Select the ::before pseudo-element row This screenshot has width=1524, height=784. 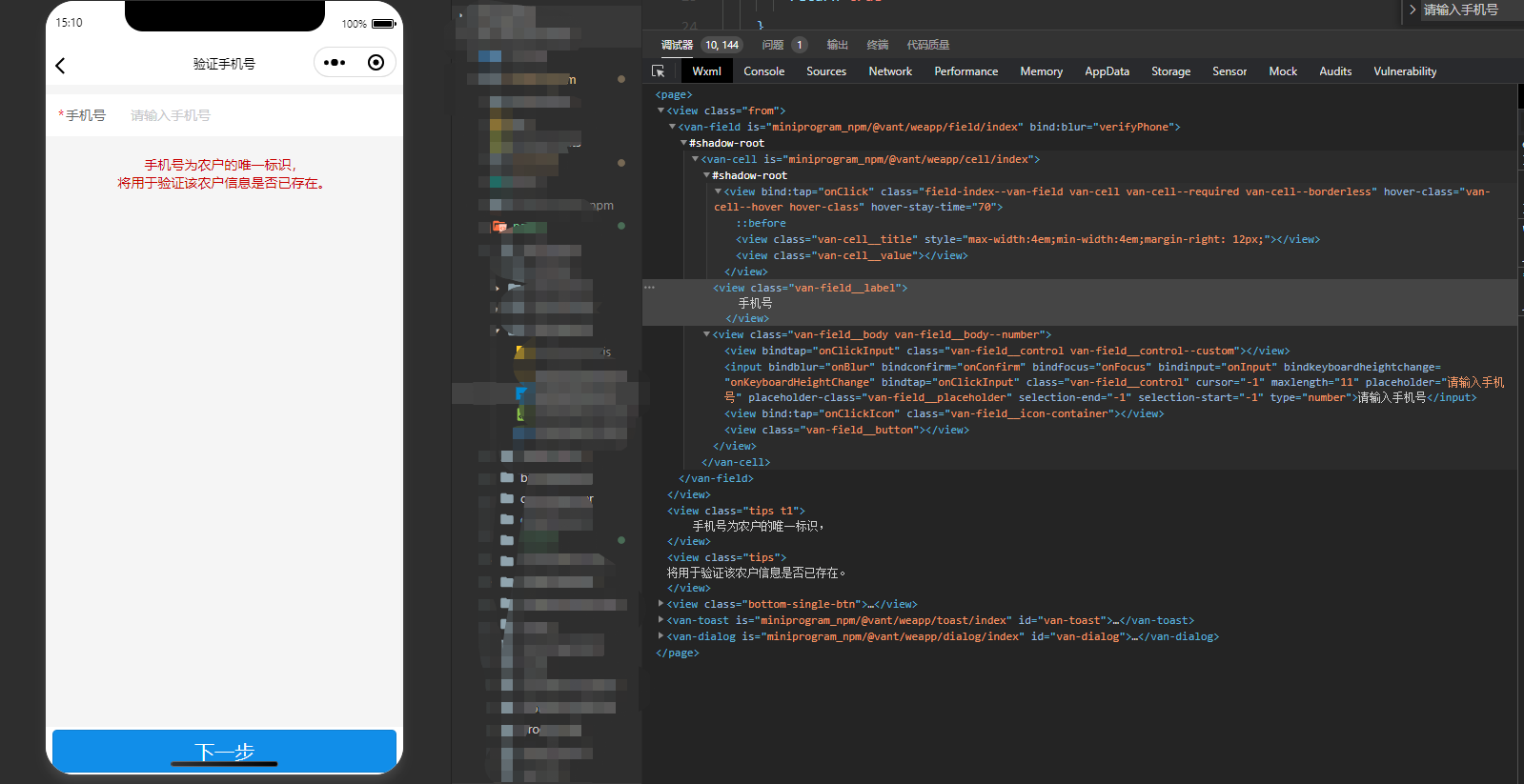pyautogui.click(x=761, y=223)
